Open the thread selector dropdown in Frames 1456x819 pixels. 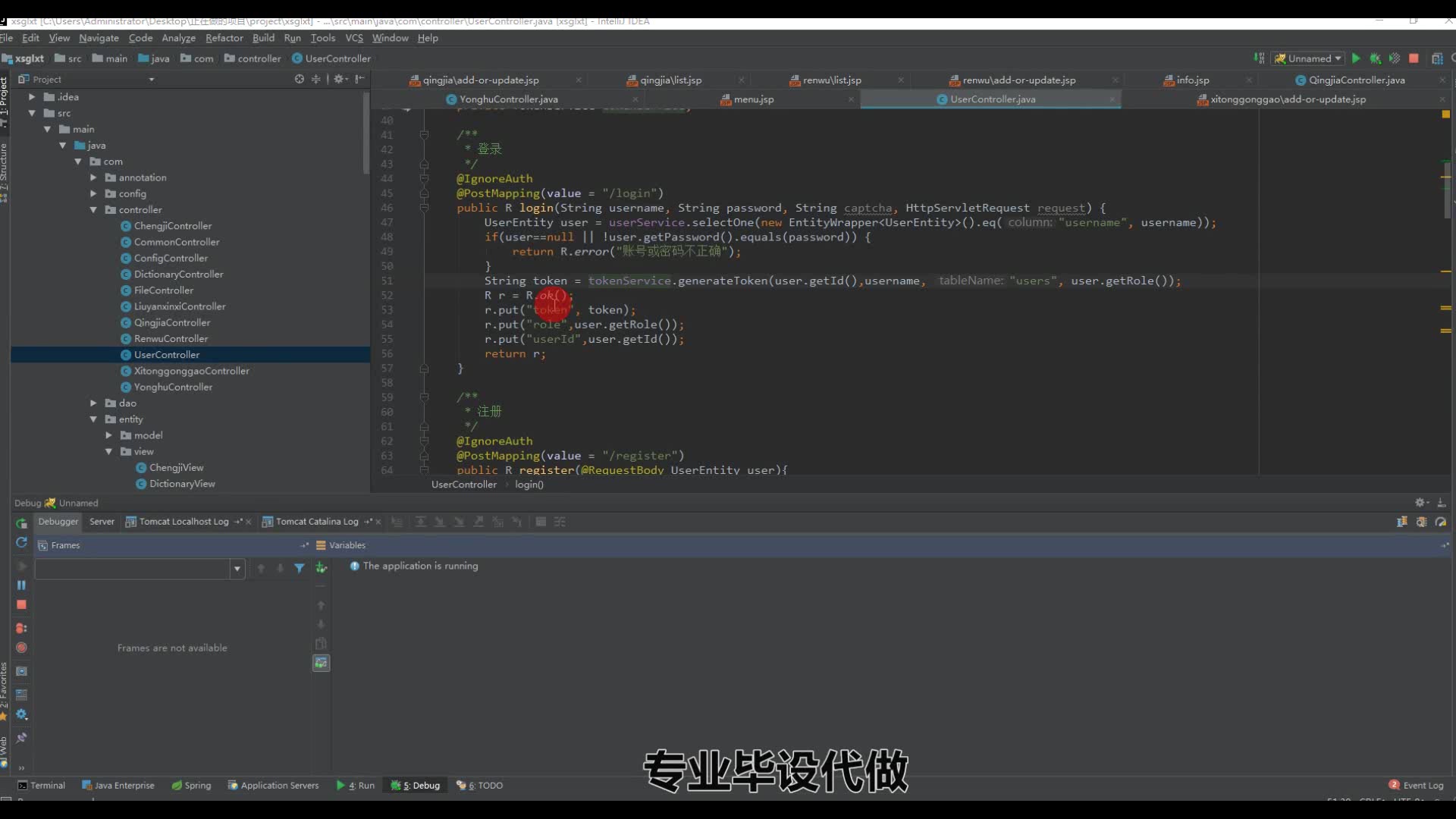pos(237,569)
